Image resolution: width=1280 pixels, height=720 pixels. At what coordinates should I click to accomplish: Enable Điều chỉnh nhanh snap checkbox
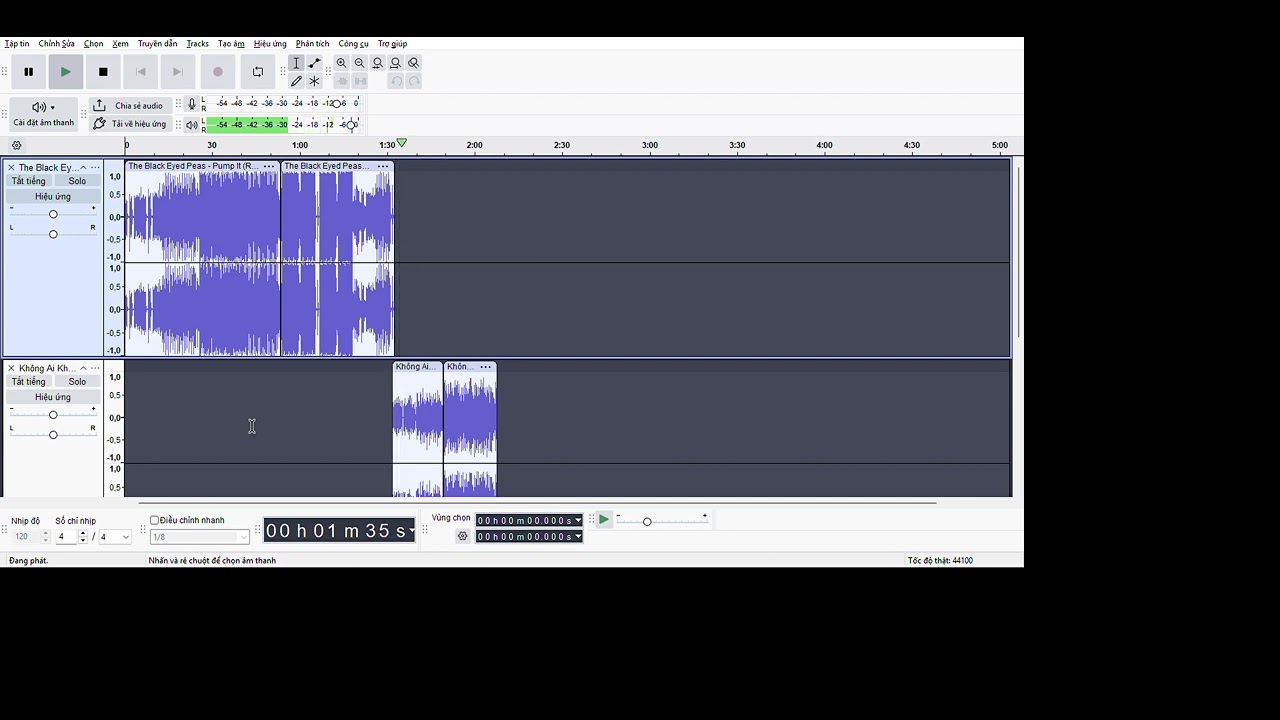pos(155,520)
